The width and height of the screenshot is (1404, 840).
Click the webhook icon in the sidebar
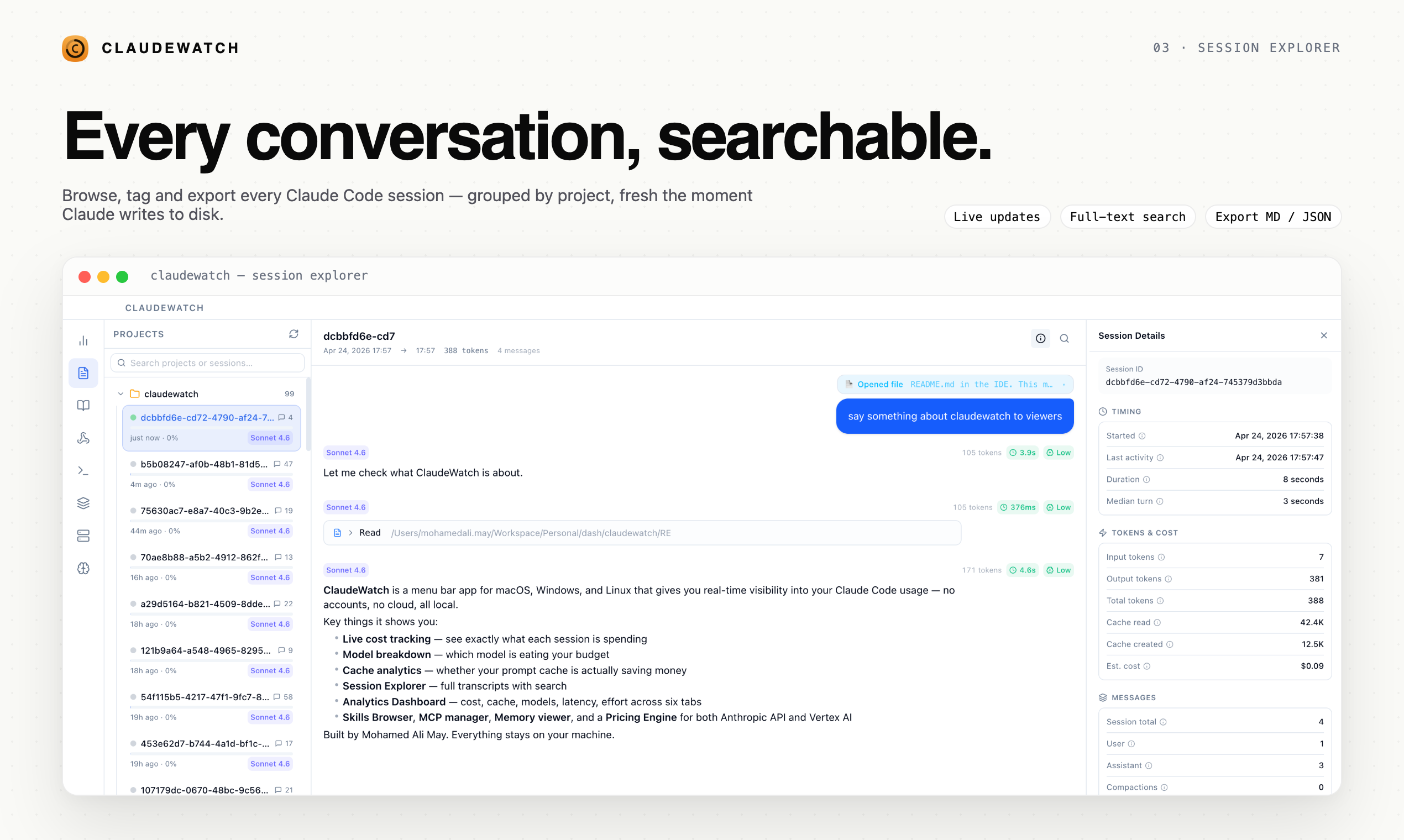pyautogui.click(x=83, y=438)
